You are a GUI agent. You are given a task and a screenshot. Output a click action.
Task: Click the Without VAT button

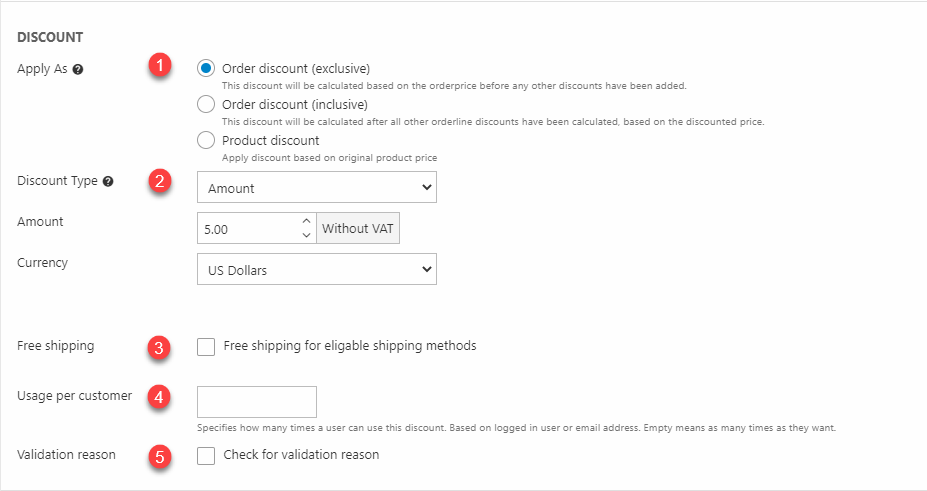tap(358, 229)
